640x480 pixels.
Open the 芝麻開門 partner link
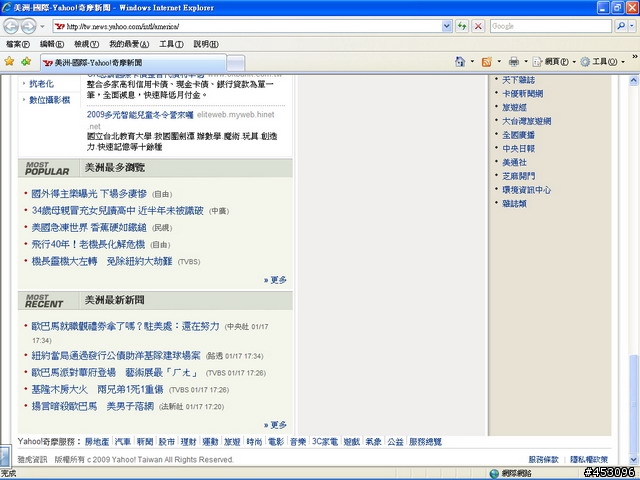click(x=518, y=176)
